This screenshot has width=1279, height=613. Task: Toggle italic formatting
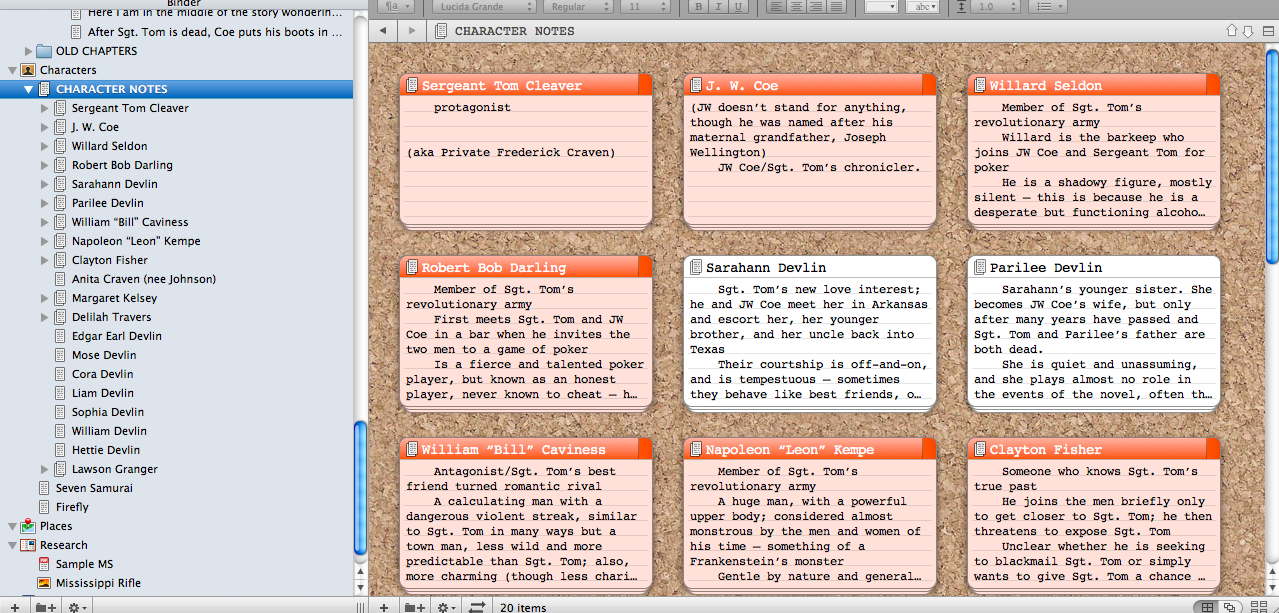click(718, 6)
